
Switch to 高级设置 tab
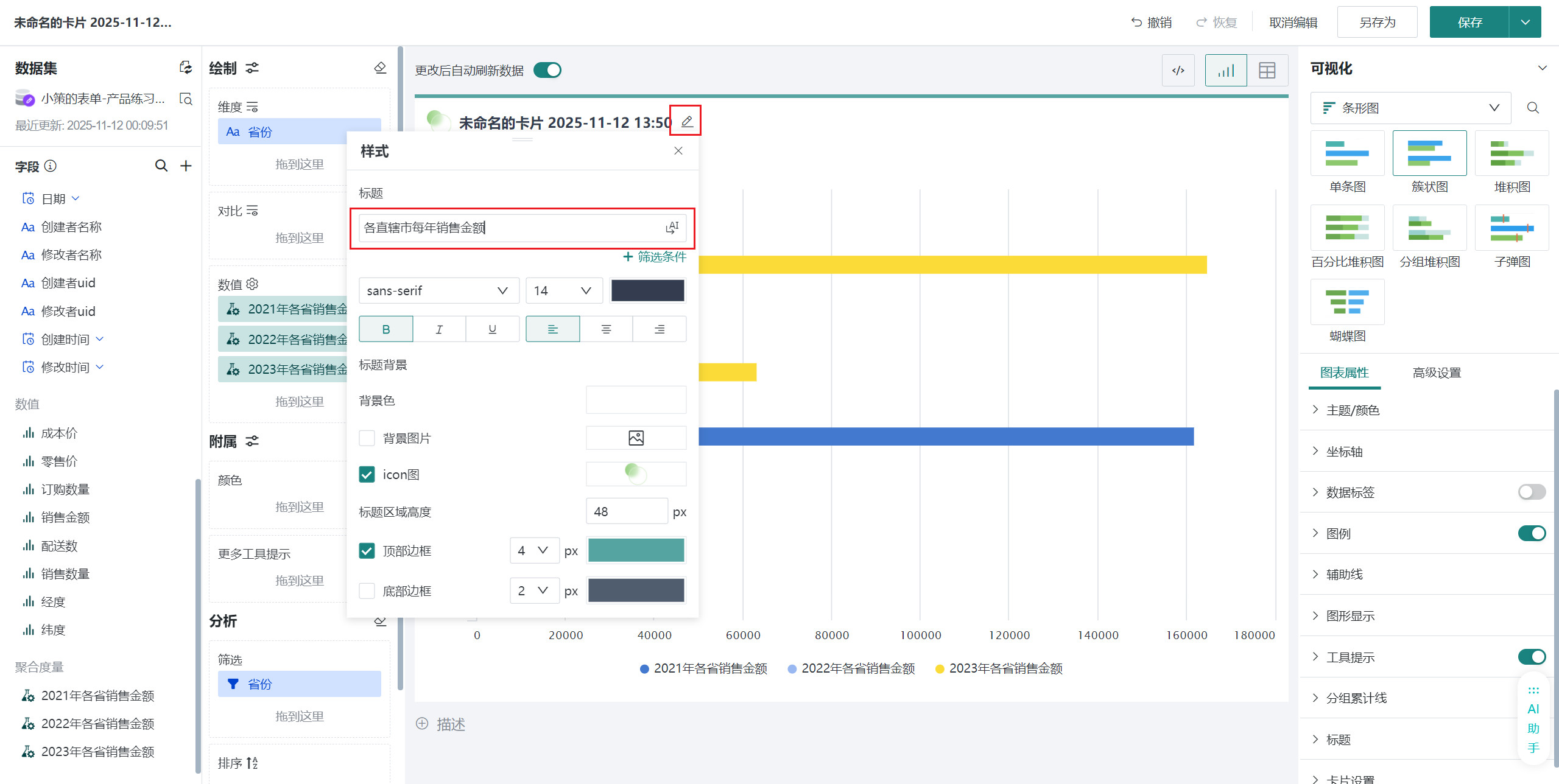tap(1436, 373)
